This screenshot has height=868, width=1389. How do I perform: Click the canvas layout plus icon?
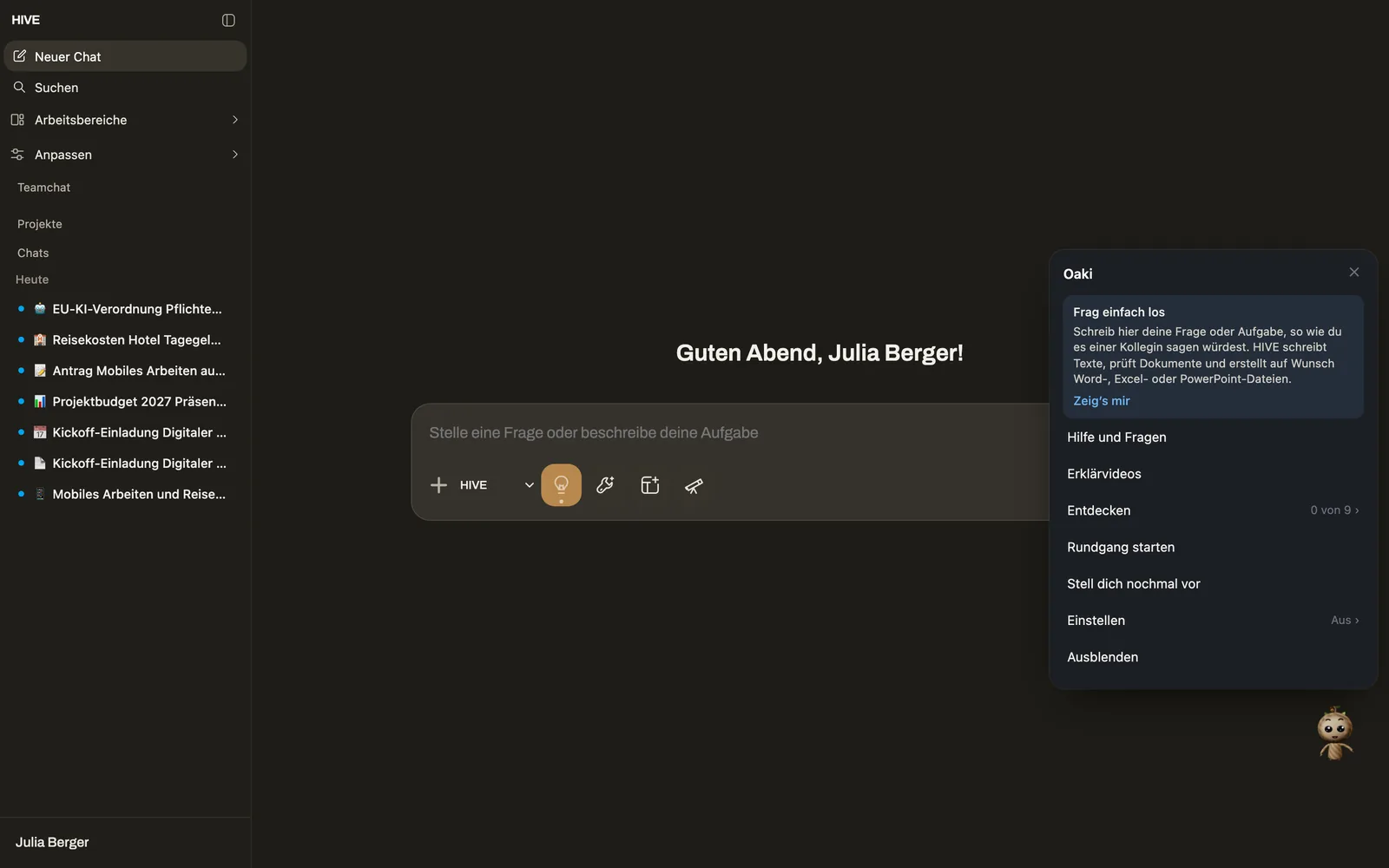tap(650, 485)
